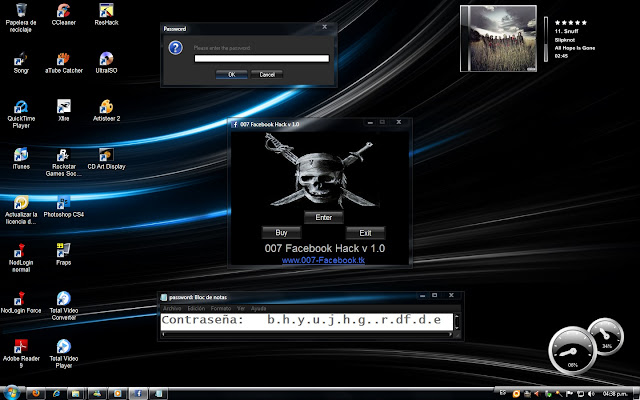Open the Action Center flag tray icon
This screenshot has width=640, height=400.
point(569,394)
